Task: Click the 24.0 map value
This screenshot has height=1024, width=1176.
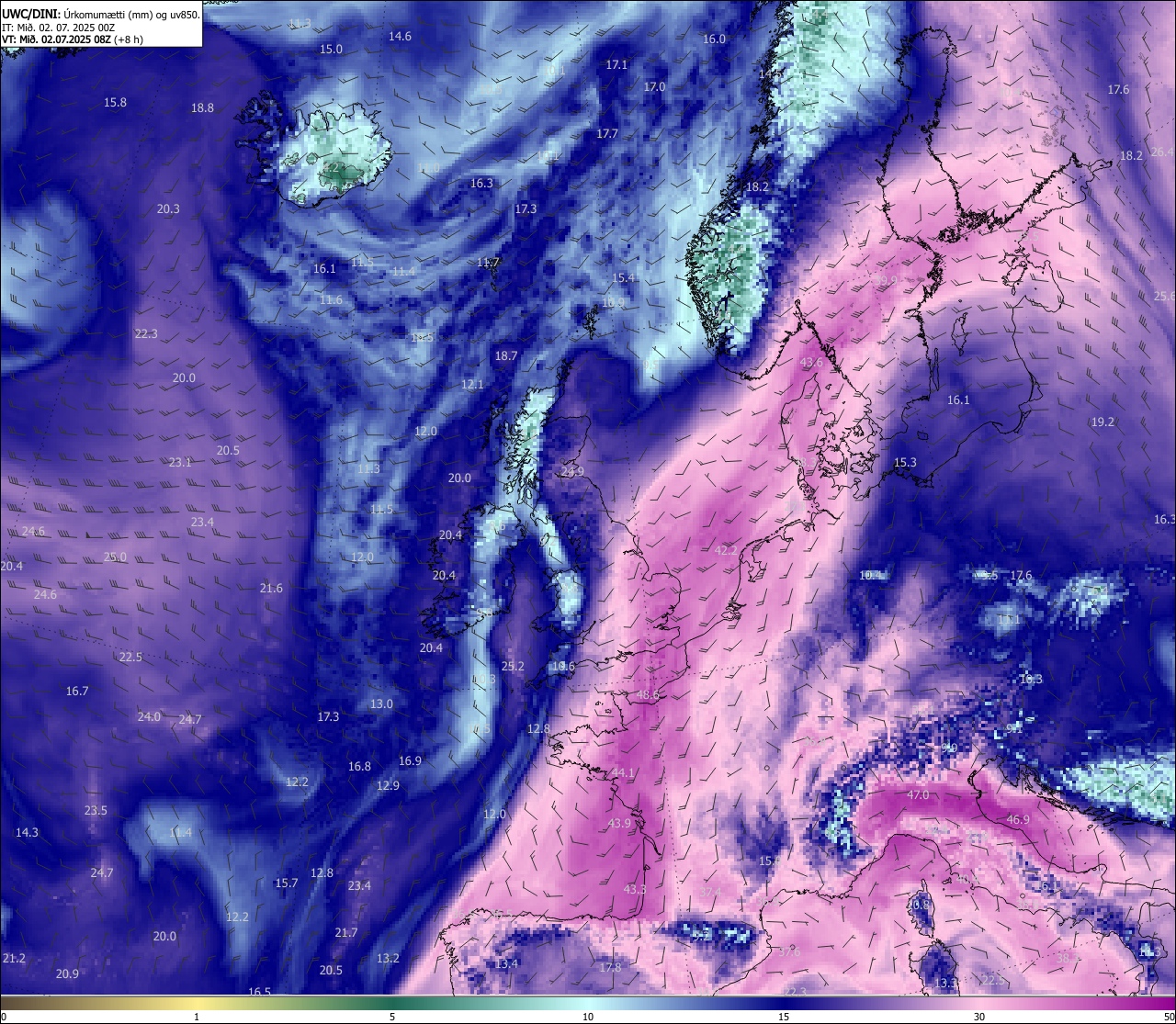Action: 149,717
